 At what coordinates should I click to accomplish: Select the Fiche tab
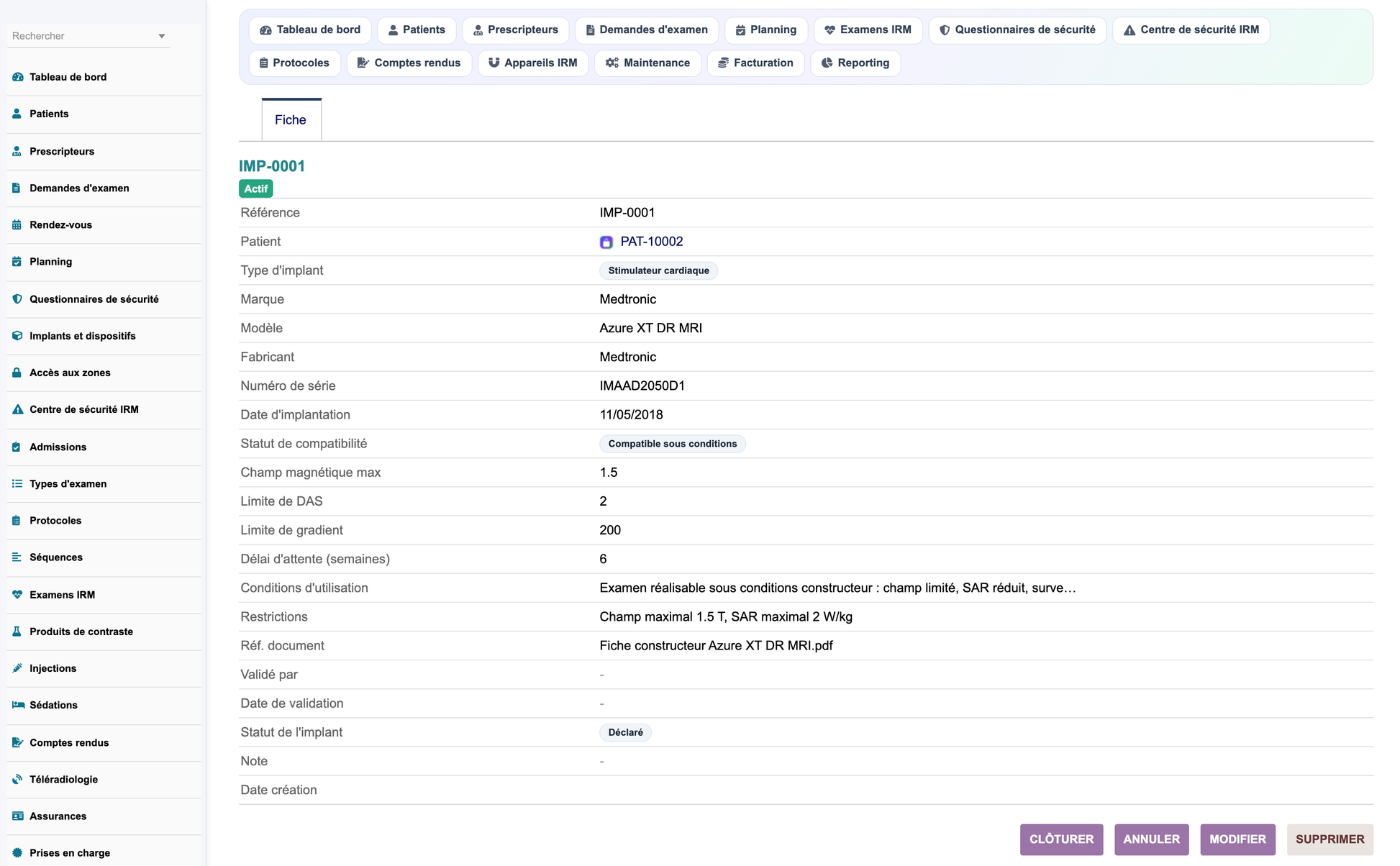(x=291, y=119)
